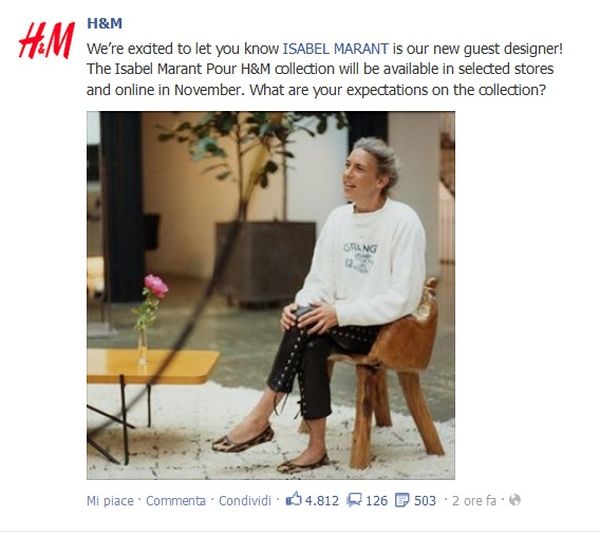
Task: Open the H&M logo profile picture
Action: point(46,41)
